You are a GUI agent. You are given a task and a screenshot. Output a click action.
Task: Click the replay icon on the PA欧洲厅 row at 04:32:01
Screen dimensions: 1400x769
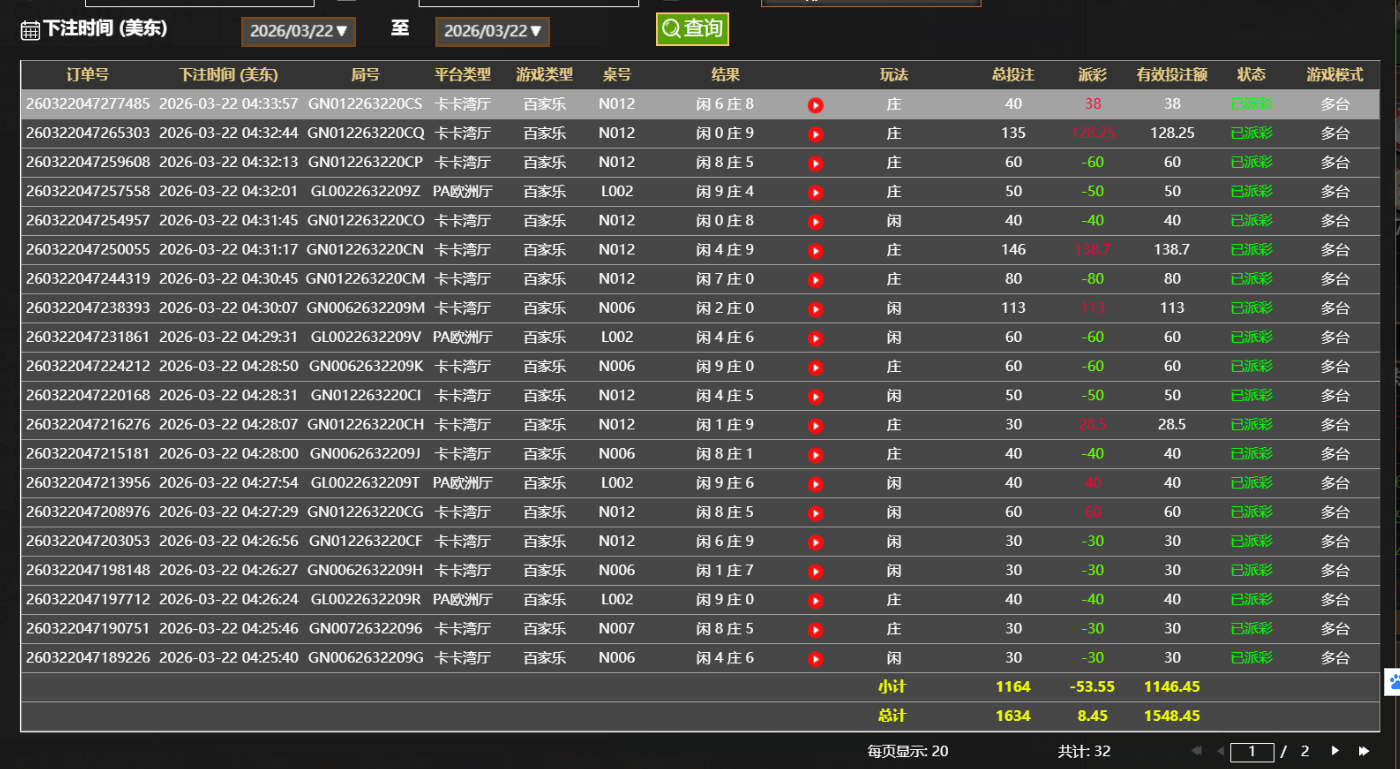pyautogui.click(x=815, y=190)
